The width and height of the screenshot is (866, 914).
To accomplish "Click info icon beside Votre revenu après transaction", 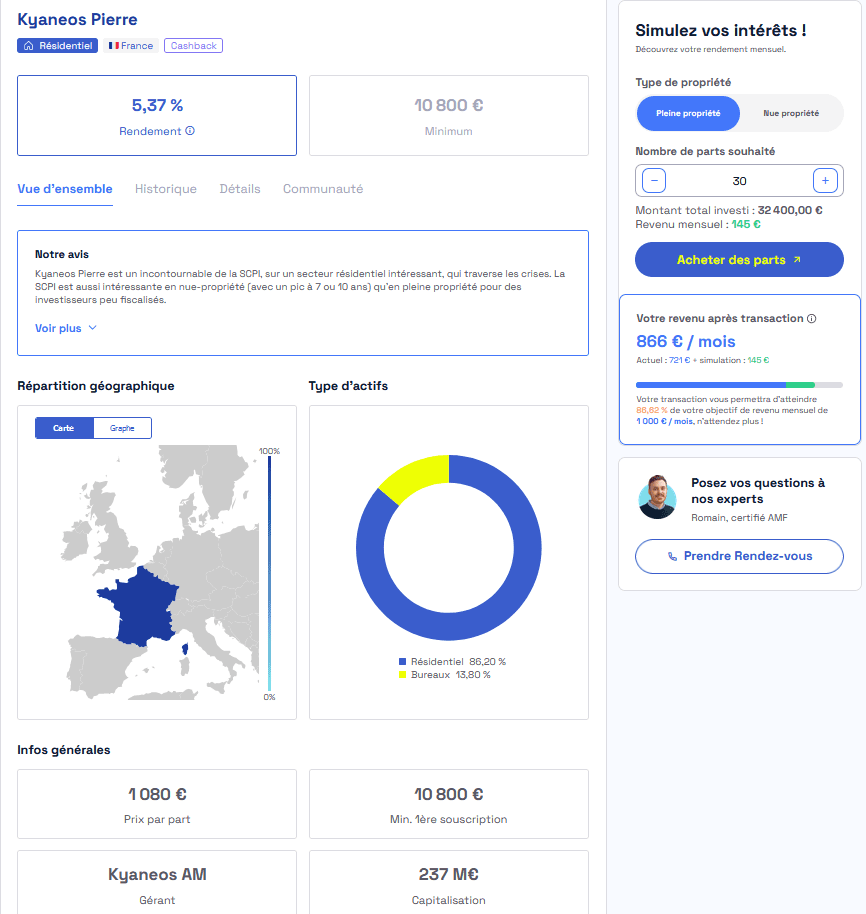I will coord(811,318).
